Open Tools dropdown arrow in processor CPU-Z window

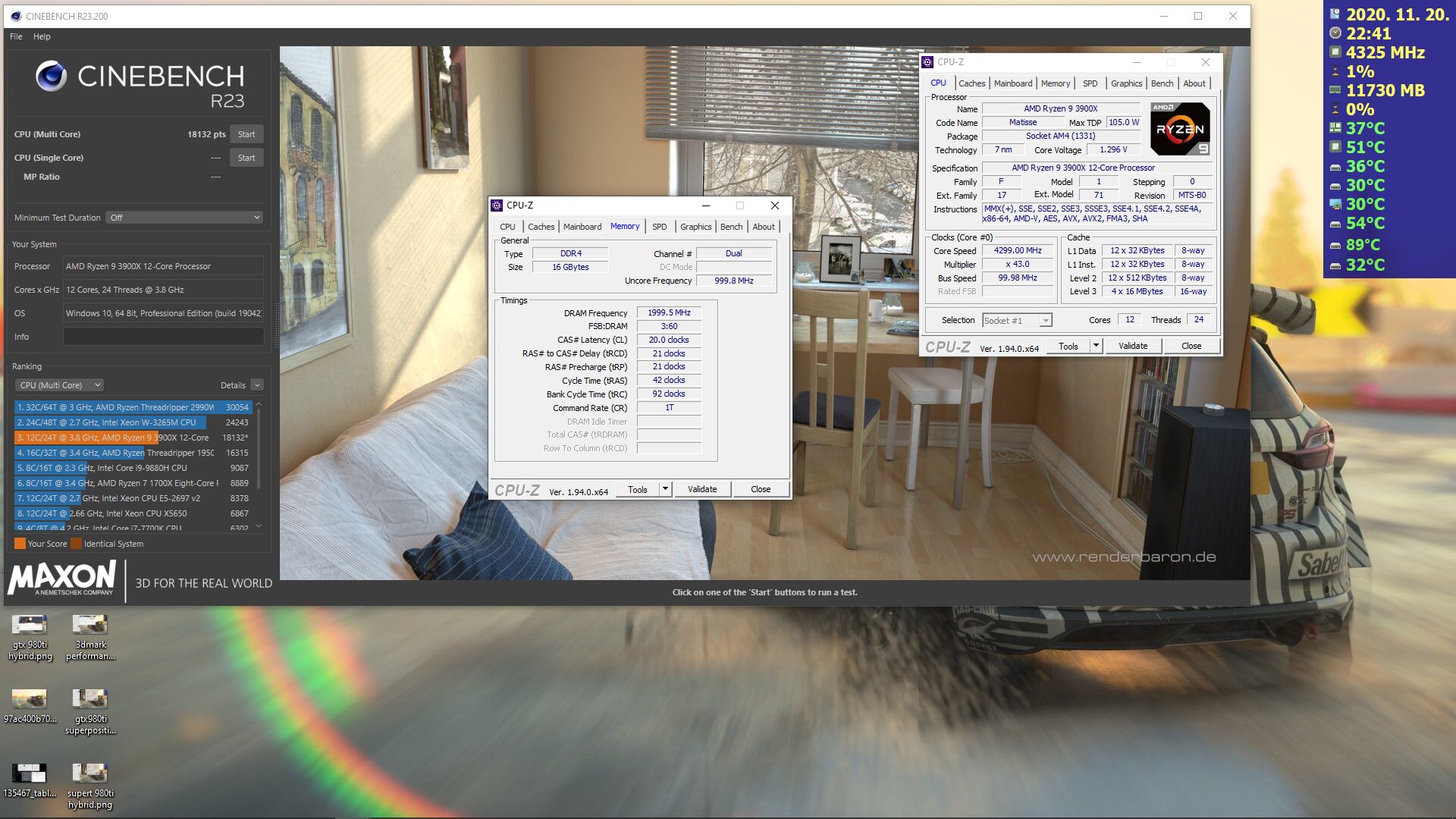click(1096, 347)
